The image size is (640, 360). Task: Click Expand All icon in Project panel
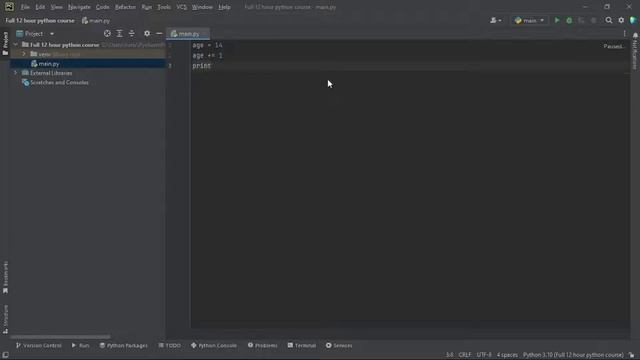click(119, 33)
